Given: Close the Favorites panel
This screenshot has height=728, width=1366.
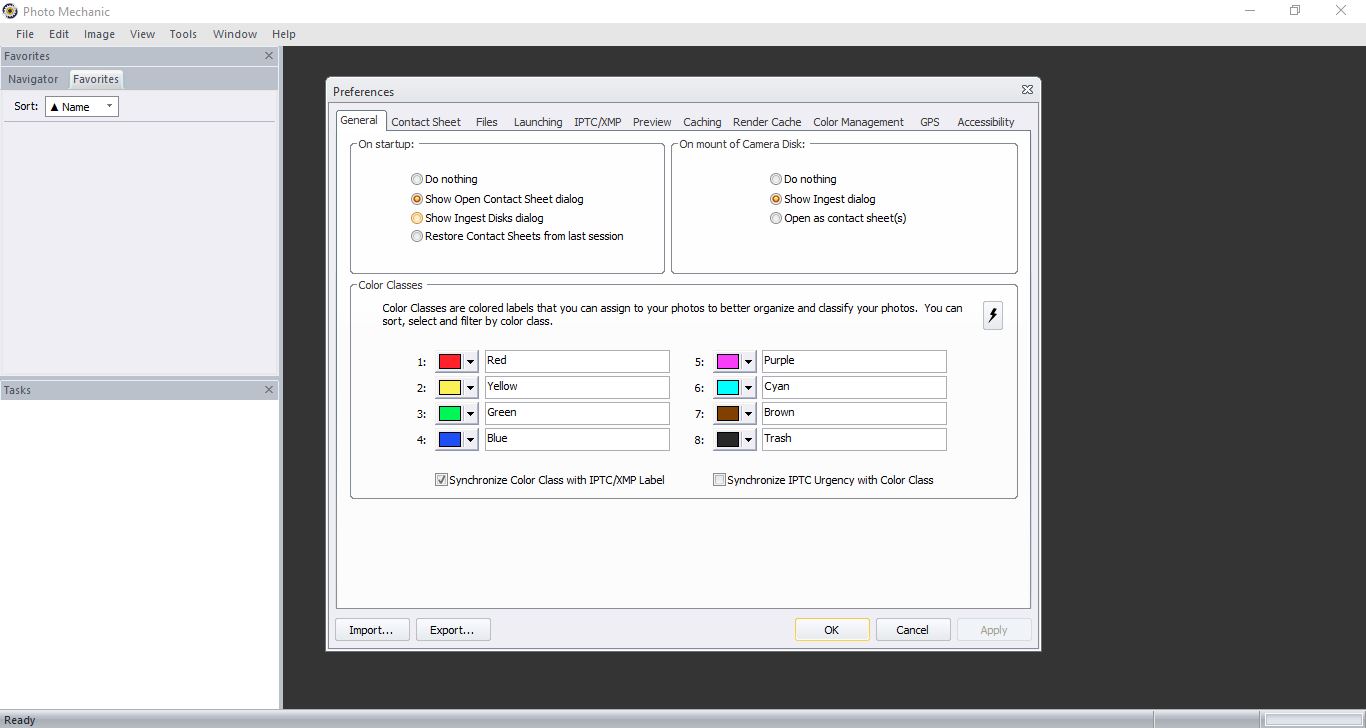Looking at the screenshot, I should (269, 56).
